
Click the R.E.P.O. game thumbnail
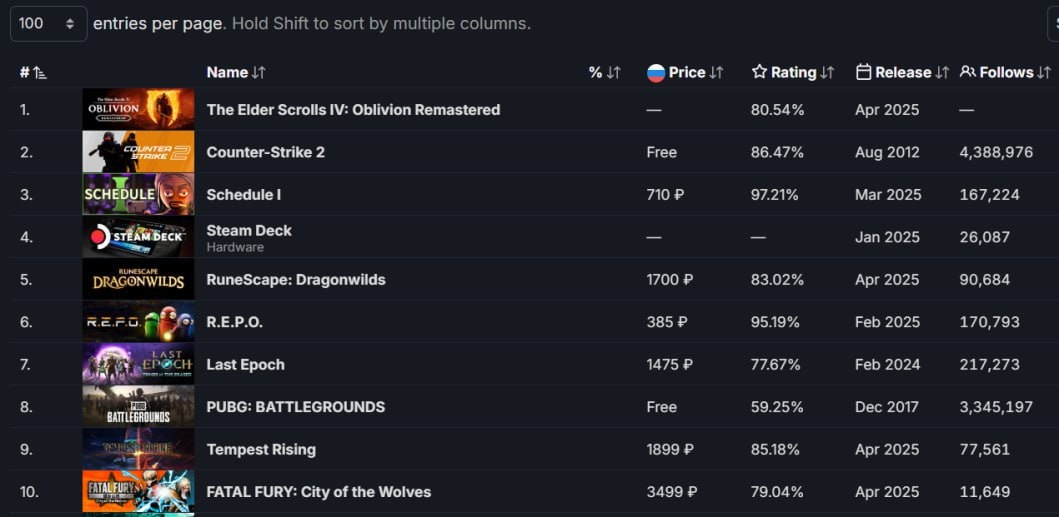point(138,322)
